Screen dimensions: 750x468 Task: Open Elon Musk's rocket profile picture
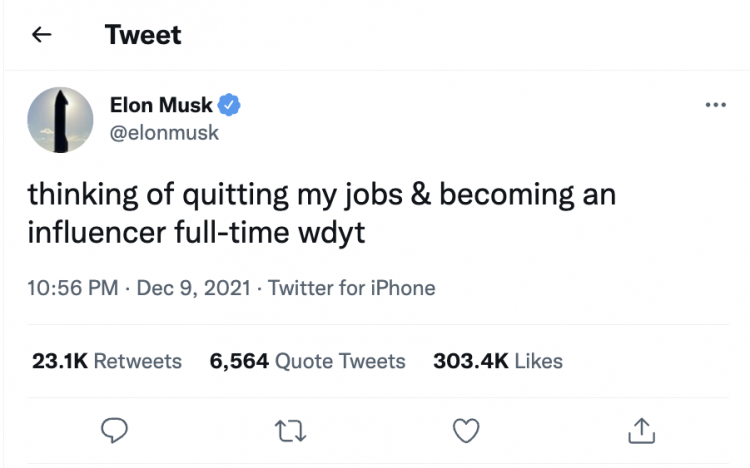[60, 120]
